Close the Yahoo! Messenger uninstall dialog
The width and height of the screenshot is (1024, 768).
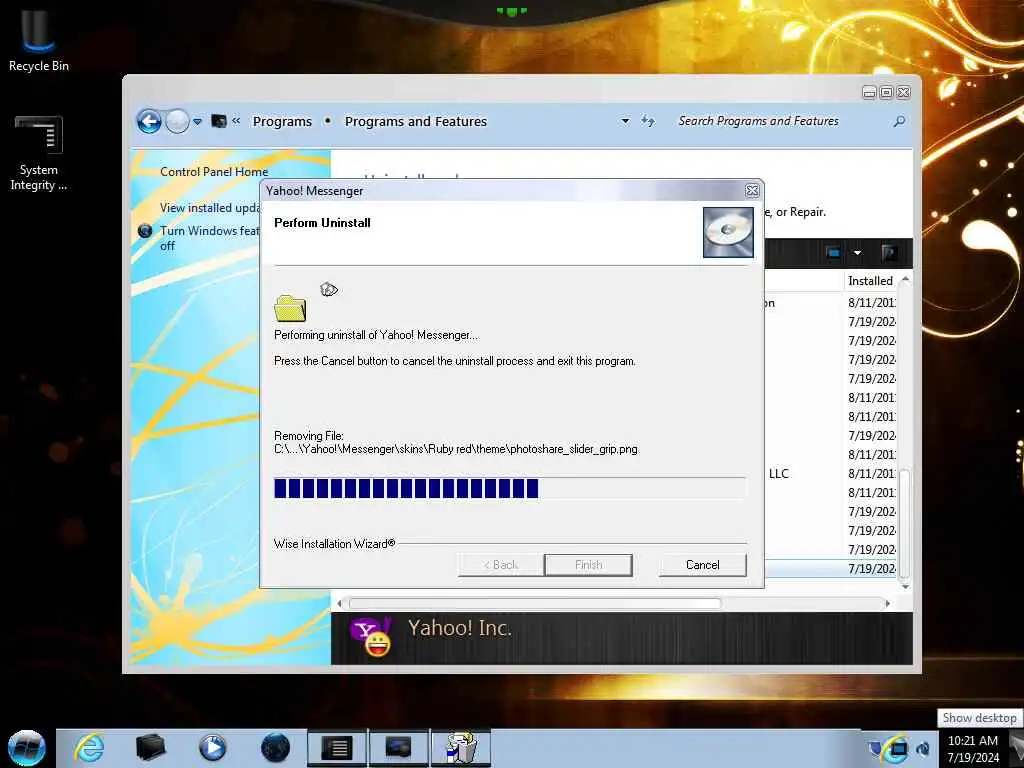pyautogui.click(x=752, y=191)
